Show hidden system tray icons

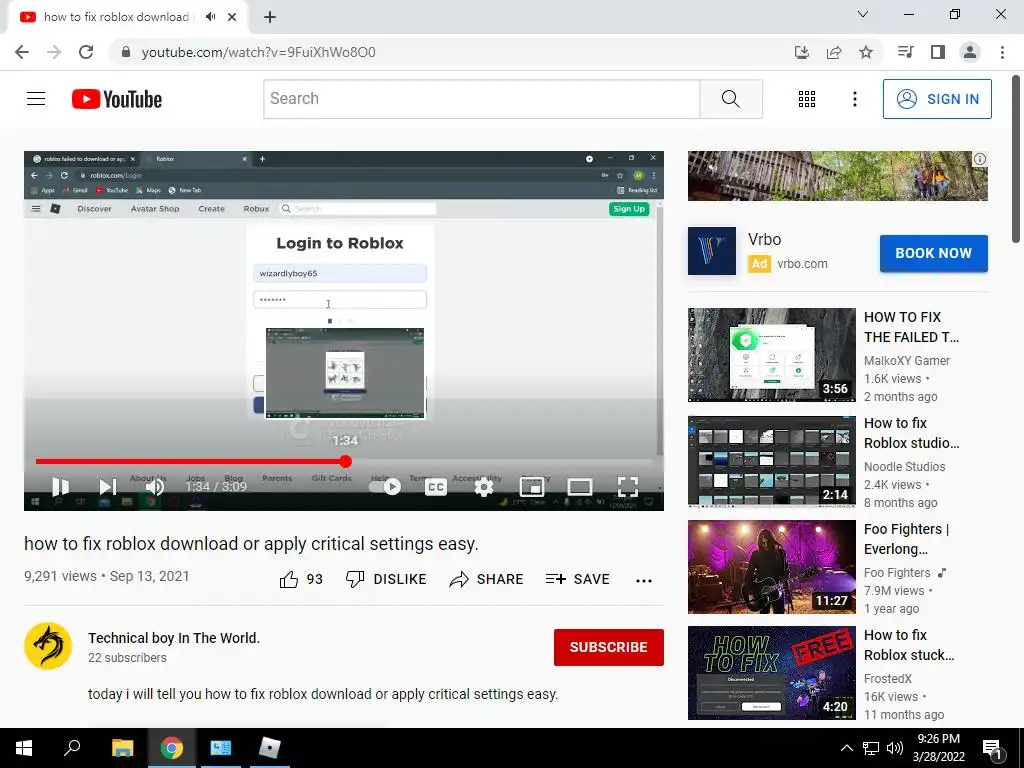coord(846,748)
